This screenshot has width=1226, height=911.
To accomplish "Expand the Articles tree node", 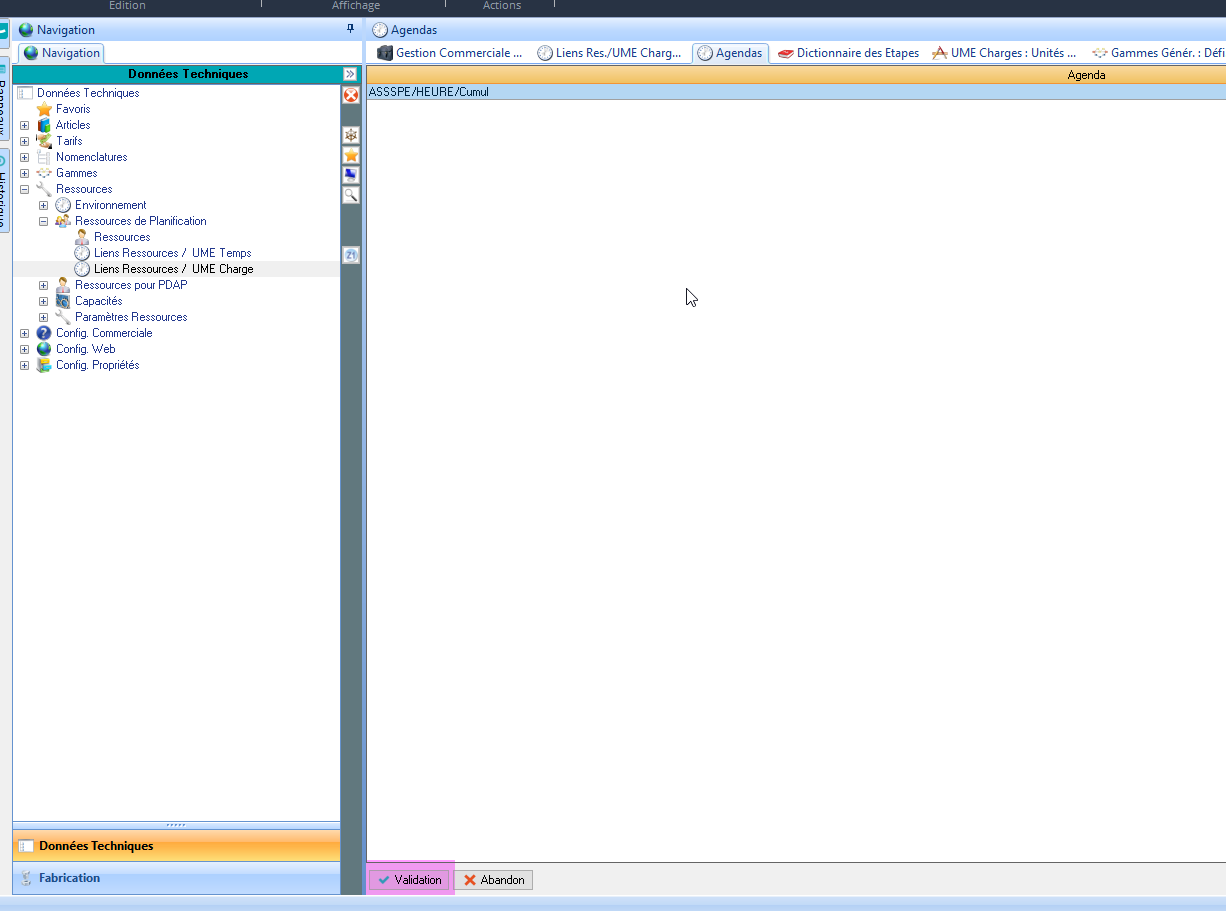I will point(25,125).
